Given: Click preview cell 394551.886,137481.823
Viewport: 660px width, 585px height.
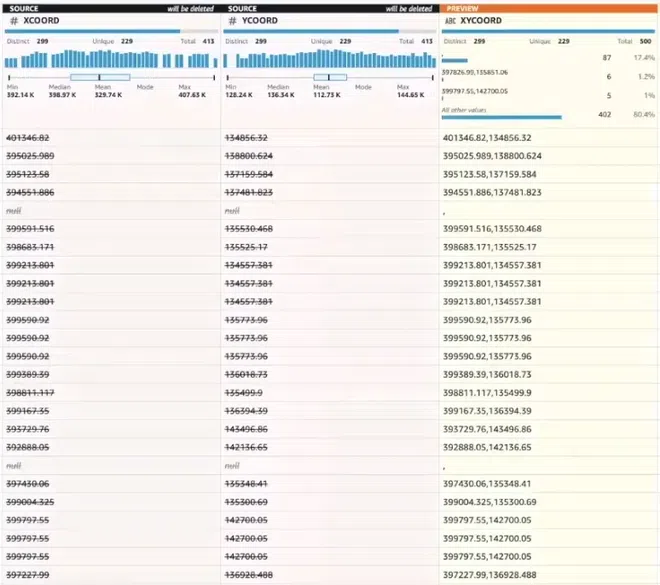Looking at the screenshot, I should [x=492, y=192].
